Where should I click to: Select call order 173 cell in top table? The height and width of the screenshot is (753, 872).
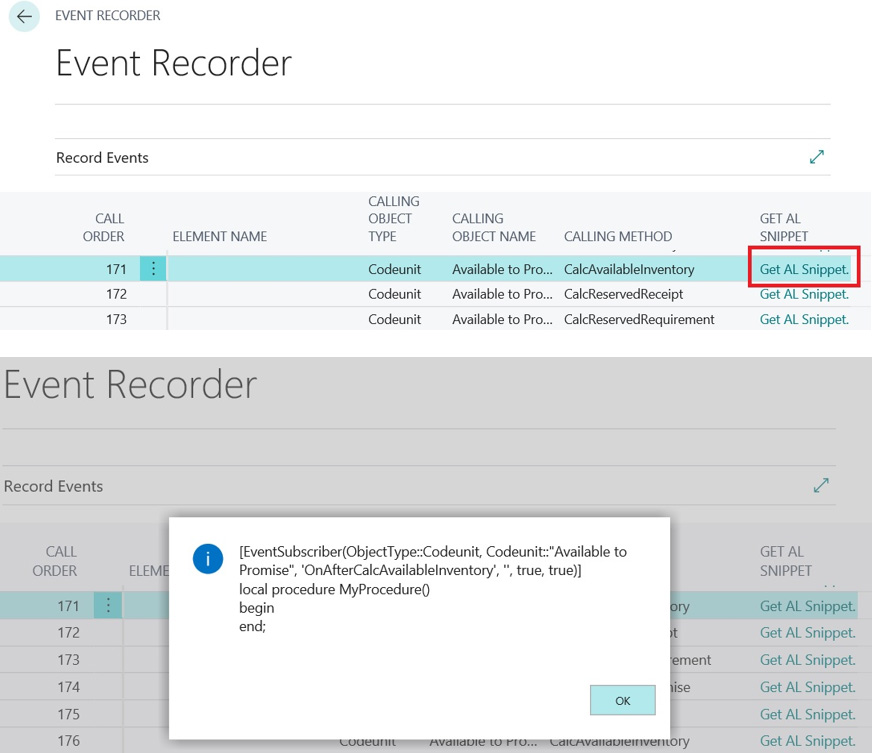(x=116, y=319)
